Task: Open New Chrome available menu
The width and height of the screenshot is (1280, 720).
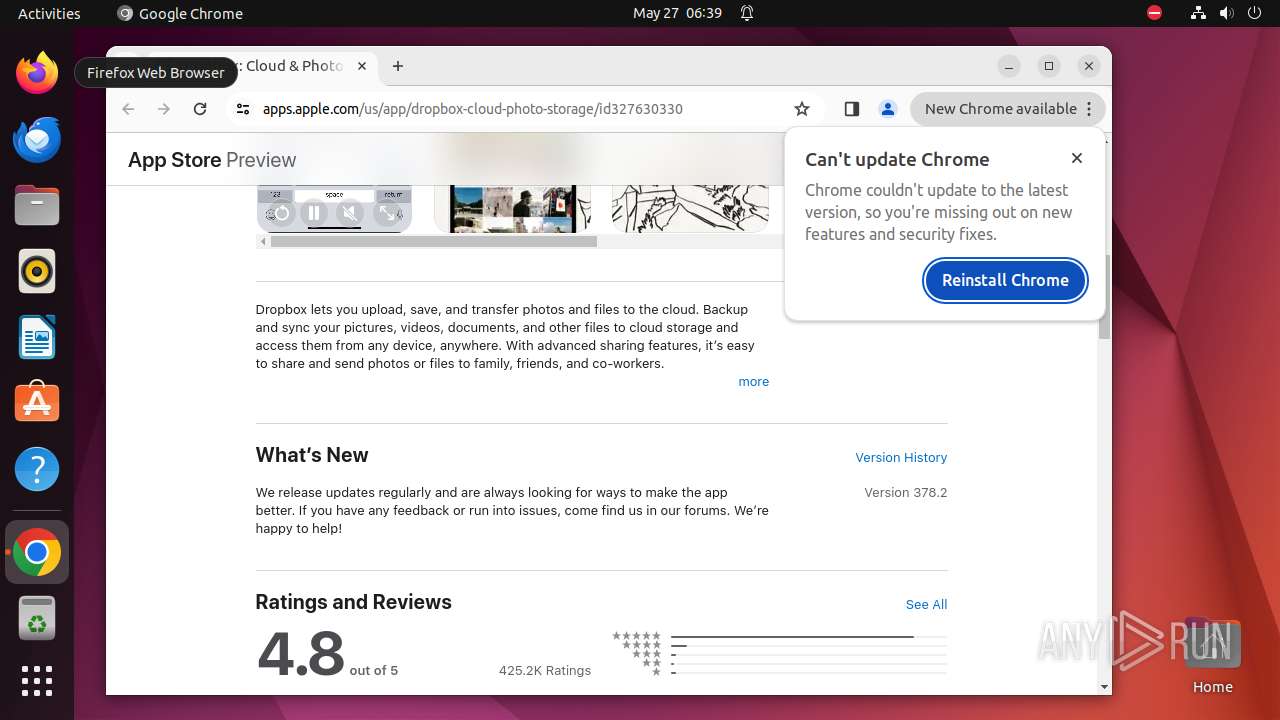Action: 1008,109
